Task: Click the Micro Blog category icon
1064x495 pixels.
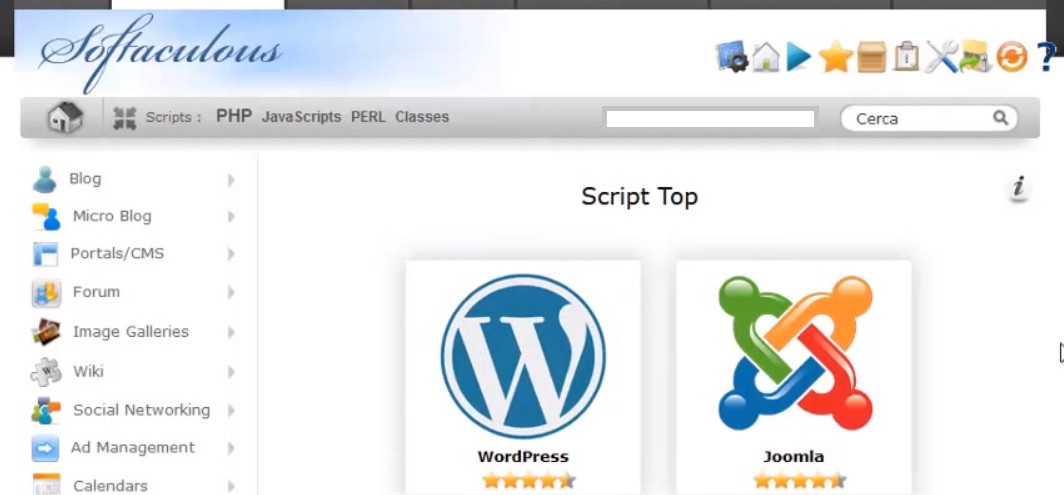Action: pos(46,217)
